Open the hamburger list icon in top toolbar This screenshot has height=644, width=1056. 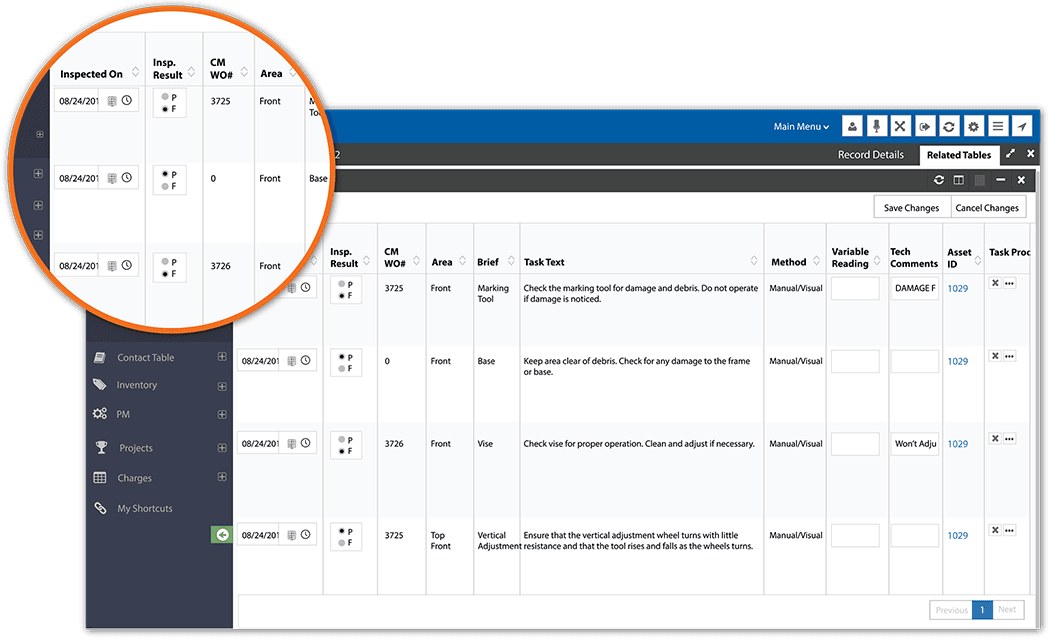pos(998,126)
